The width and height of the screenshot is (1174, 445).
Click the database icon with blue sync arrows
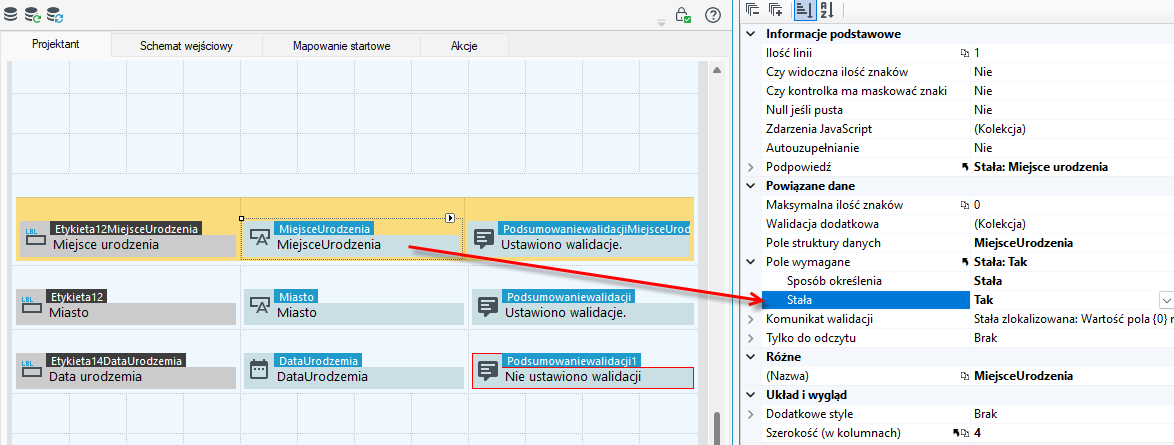click(55, 13)
